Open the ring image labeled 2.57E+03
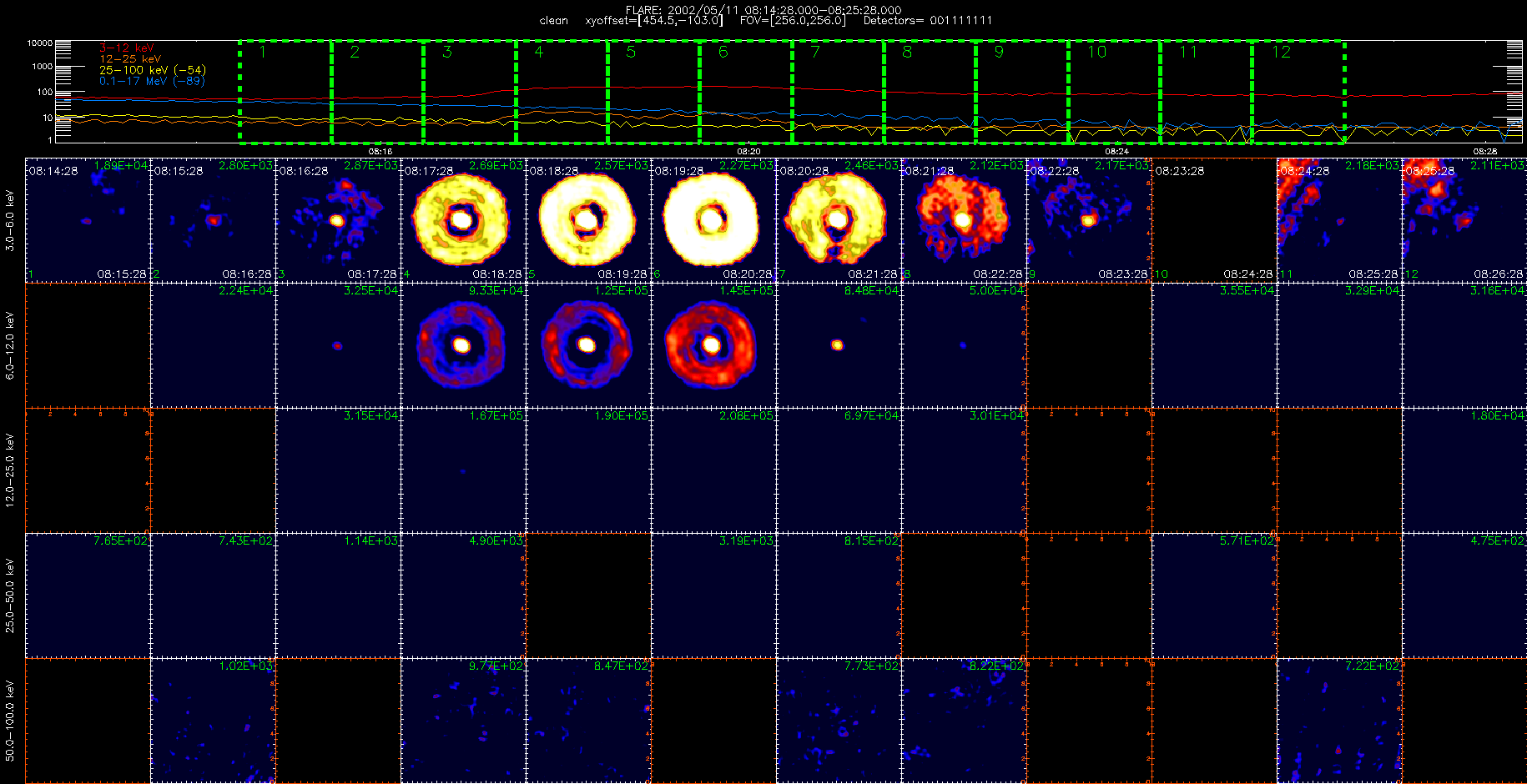The image size is (1527, 784). pyautogui.click(x=589, y=220)
